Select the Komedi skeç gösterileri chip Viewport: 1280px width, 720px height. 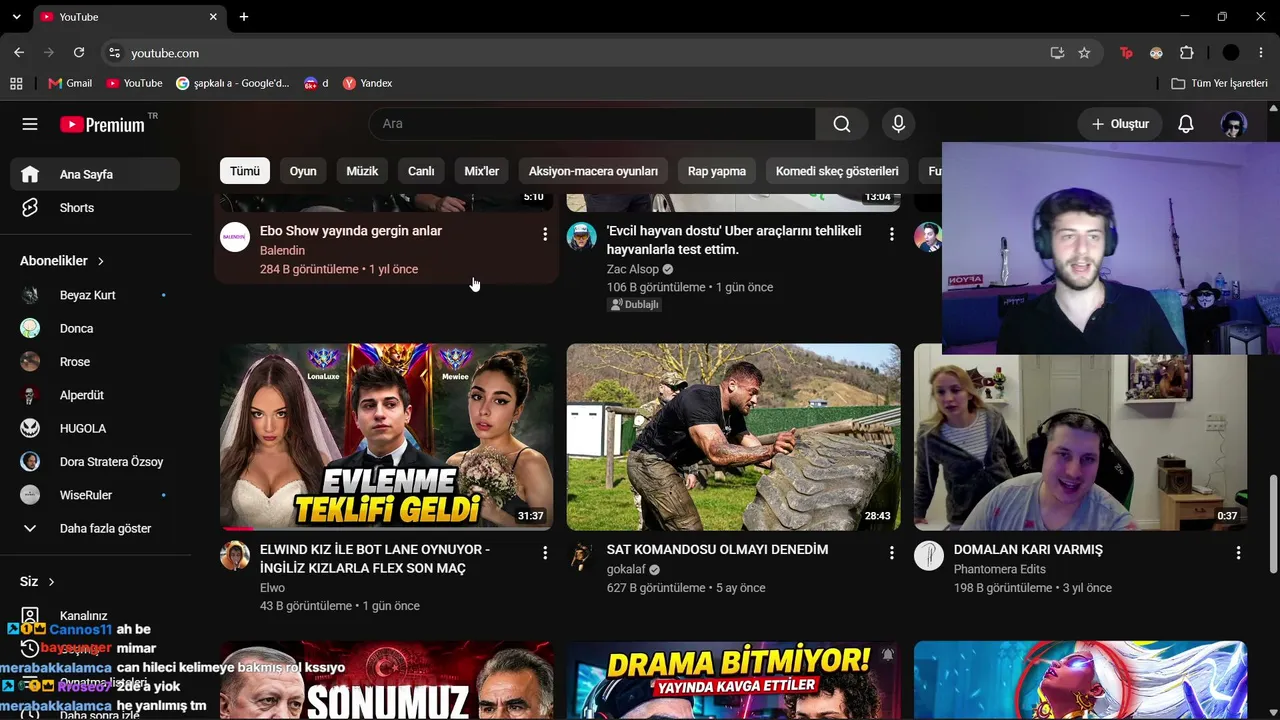(x=837, y=171)
